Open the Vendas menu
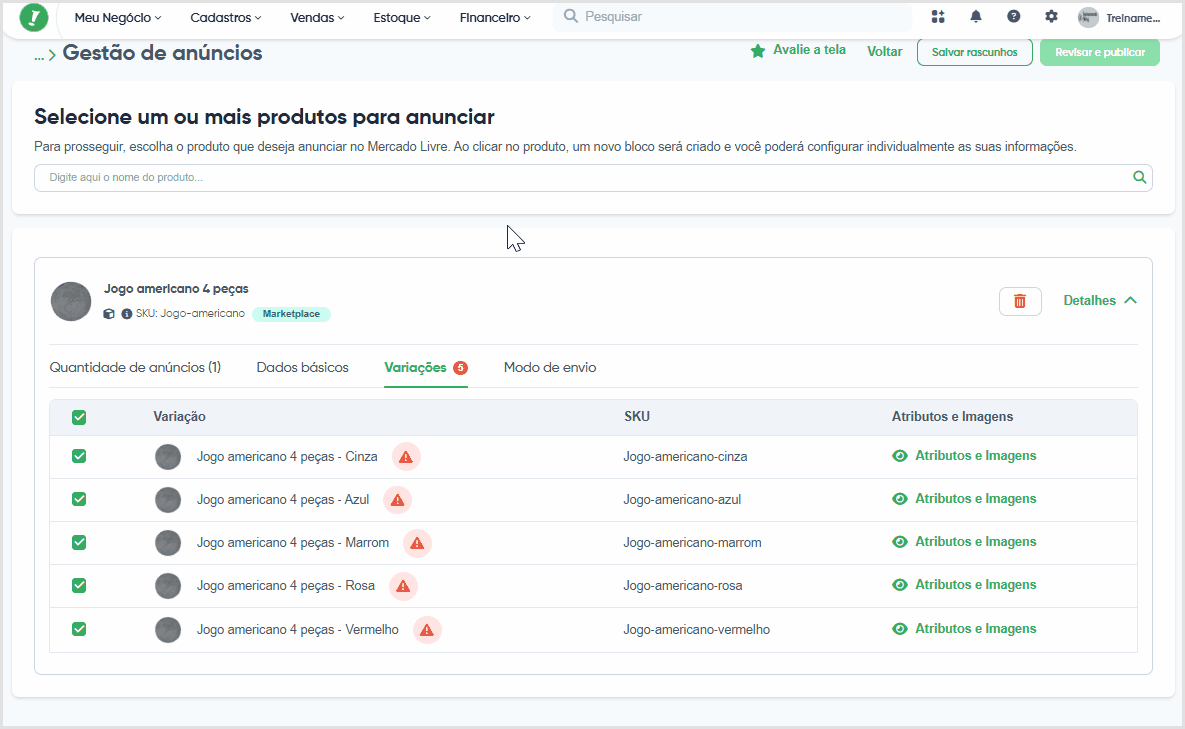The width and height of the screenshot is (1185, 729). 317,17
